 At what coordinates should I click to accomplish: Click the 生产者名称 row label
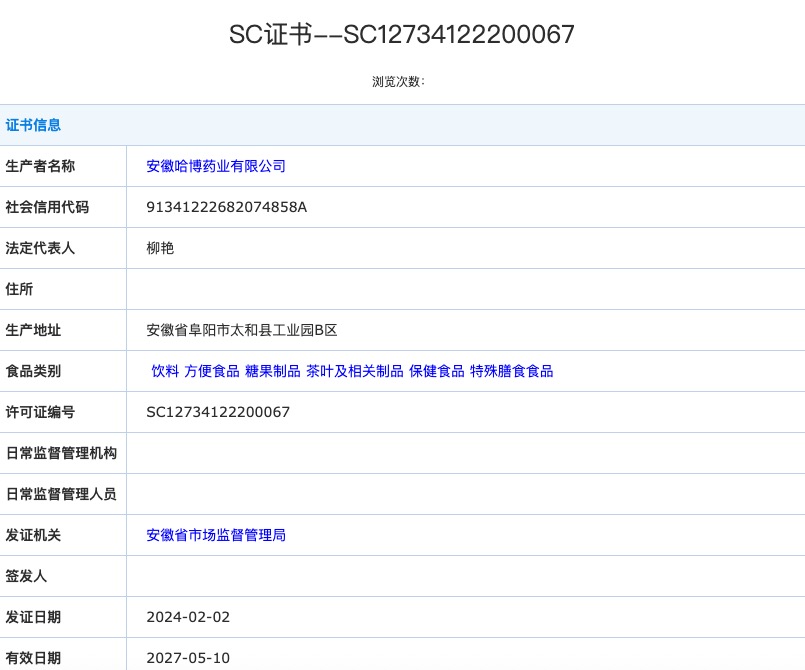point(40,166)
